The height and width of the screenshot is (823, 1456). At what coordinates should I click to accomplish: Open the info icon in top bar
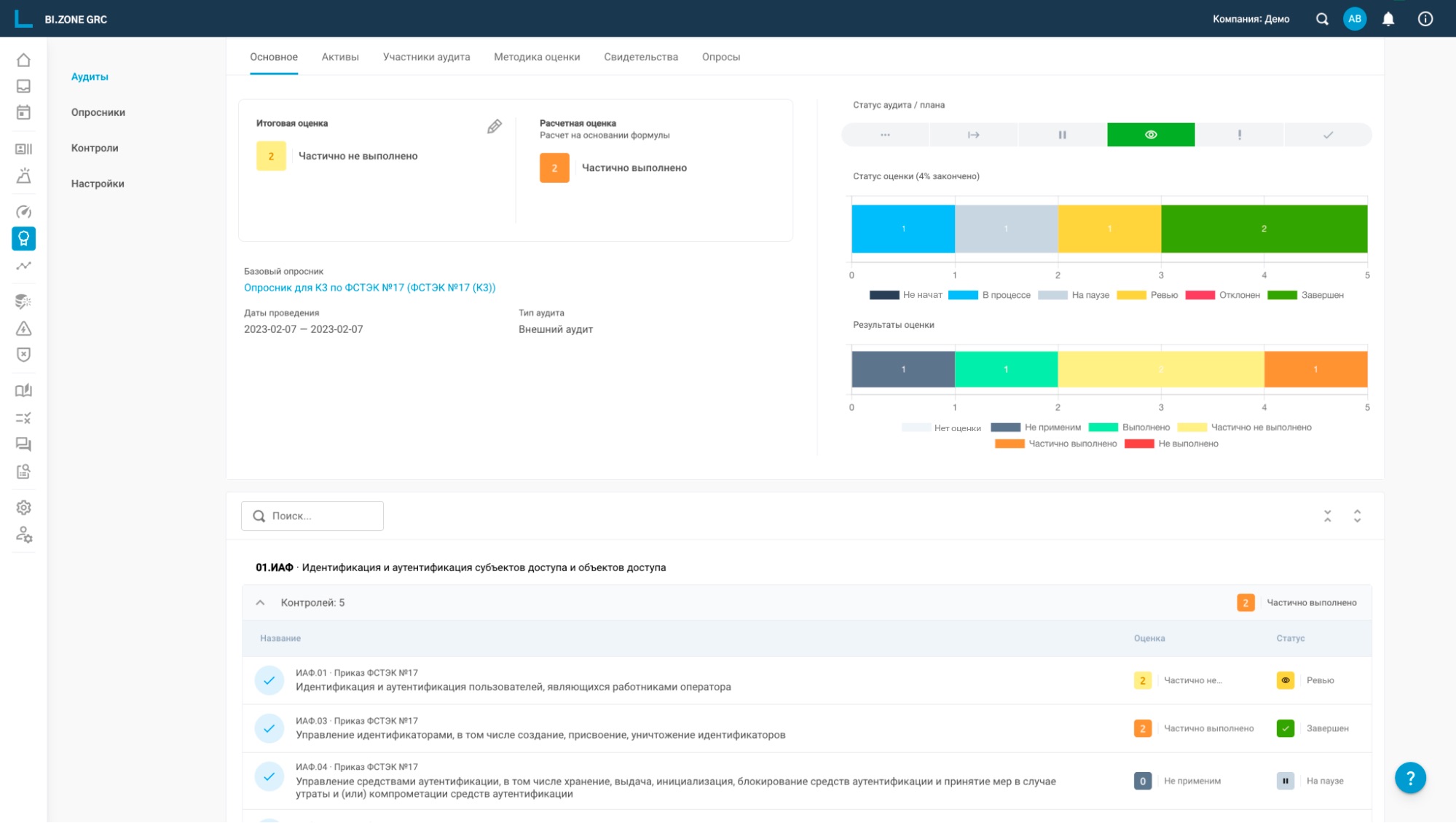tap(1425, 19)
